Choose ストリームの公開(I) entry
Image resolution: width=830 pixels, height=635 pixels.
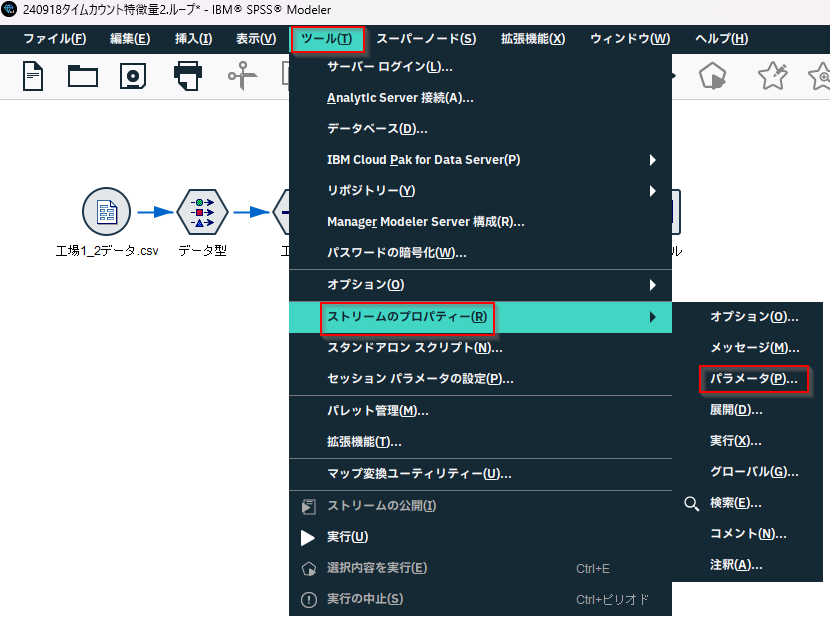480,506
